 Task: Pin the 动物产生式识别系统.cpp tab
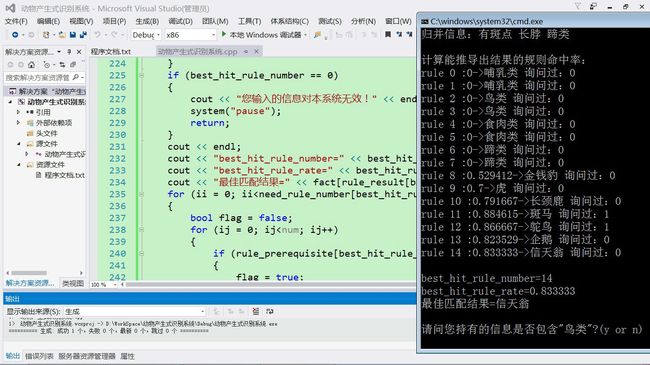(x=246, y=51)
